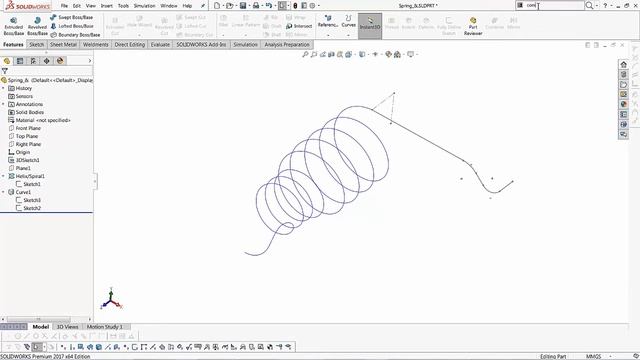Switch to the Sketch tab
Viewport: 640px width, 360px height.
pyautogui.click(x=36, y=44)
